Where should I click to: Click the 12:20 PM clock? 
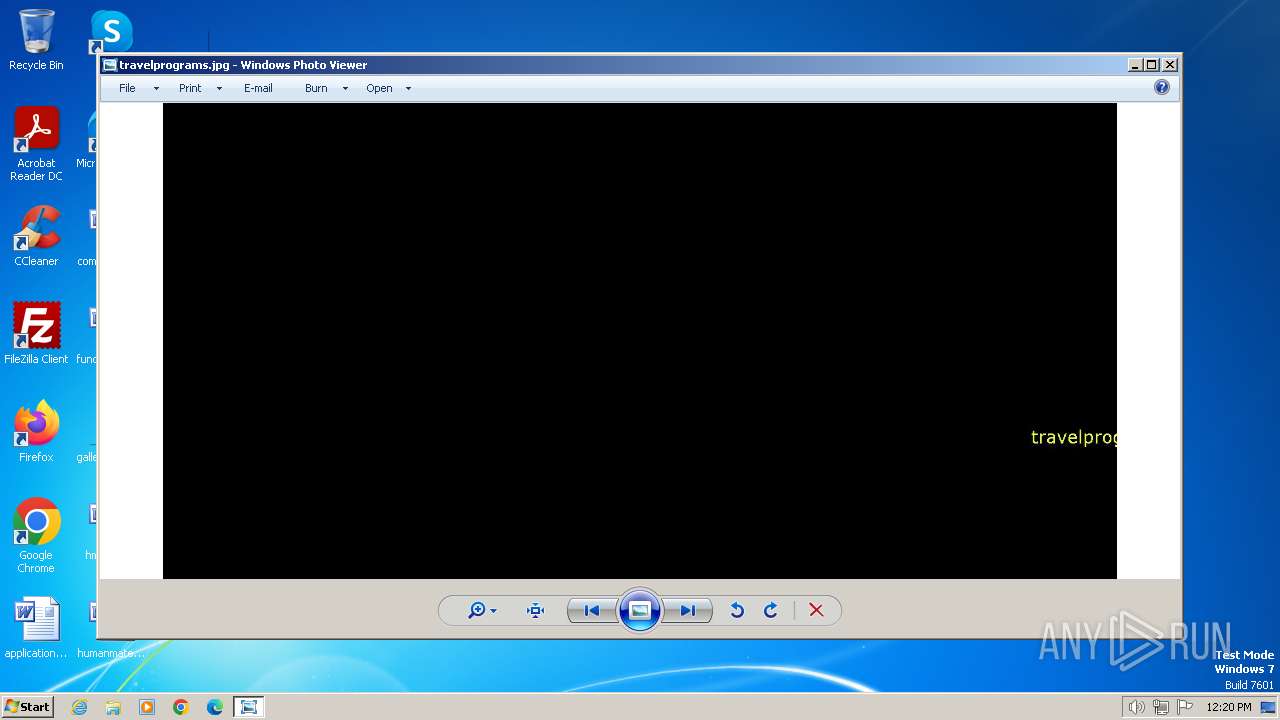click(1229, 707)
